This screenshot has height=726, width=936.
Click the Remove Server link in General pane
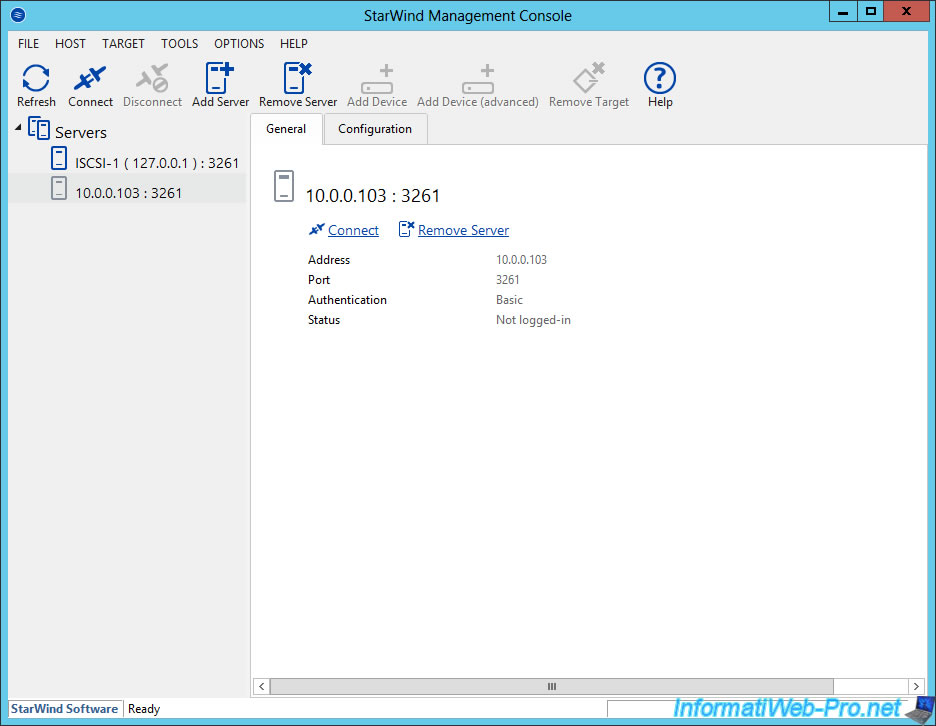point(463,230)
